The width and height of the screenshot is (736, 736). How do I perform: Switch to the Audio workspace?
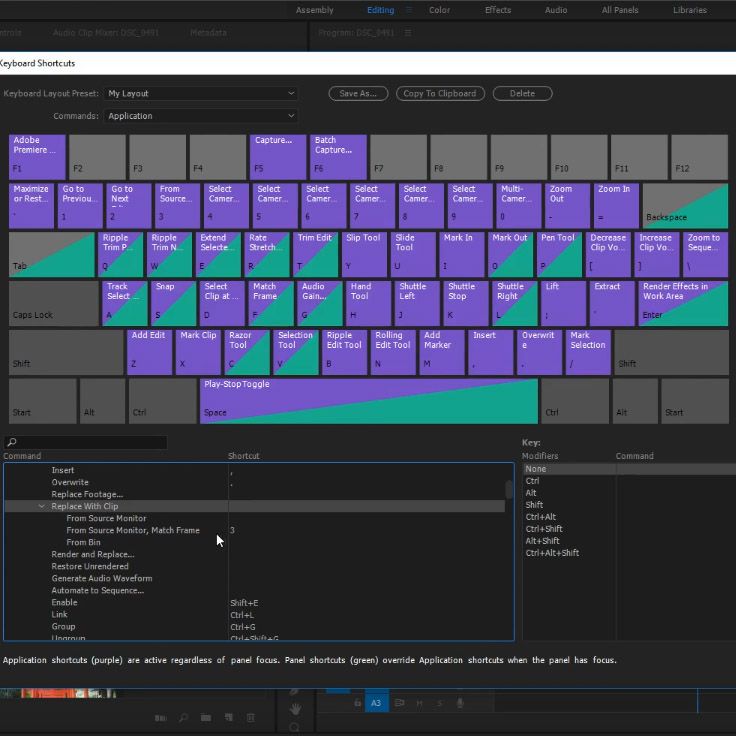click(x=556, y=10)
